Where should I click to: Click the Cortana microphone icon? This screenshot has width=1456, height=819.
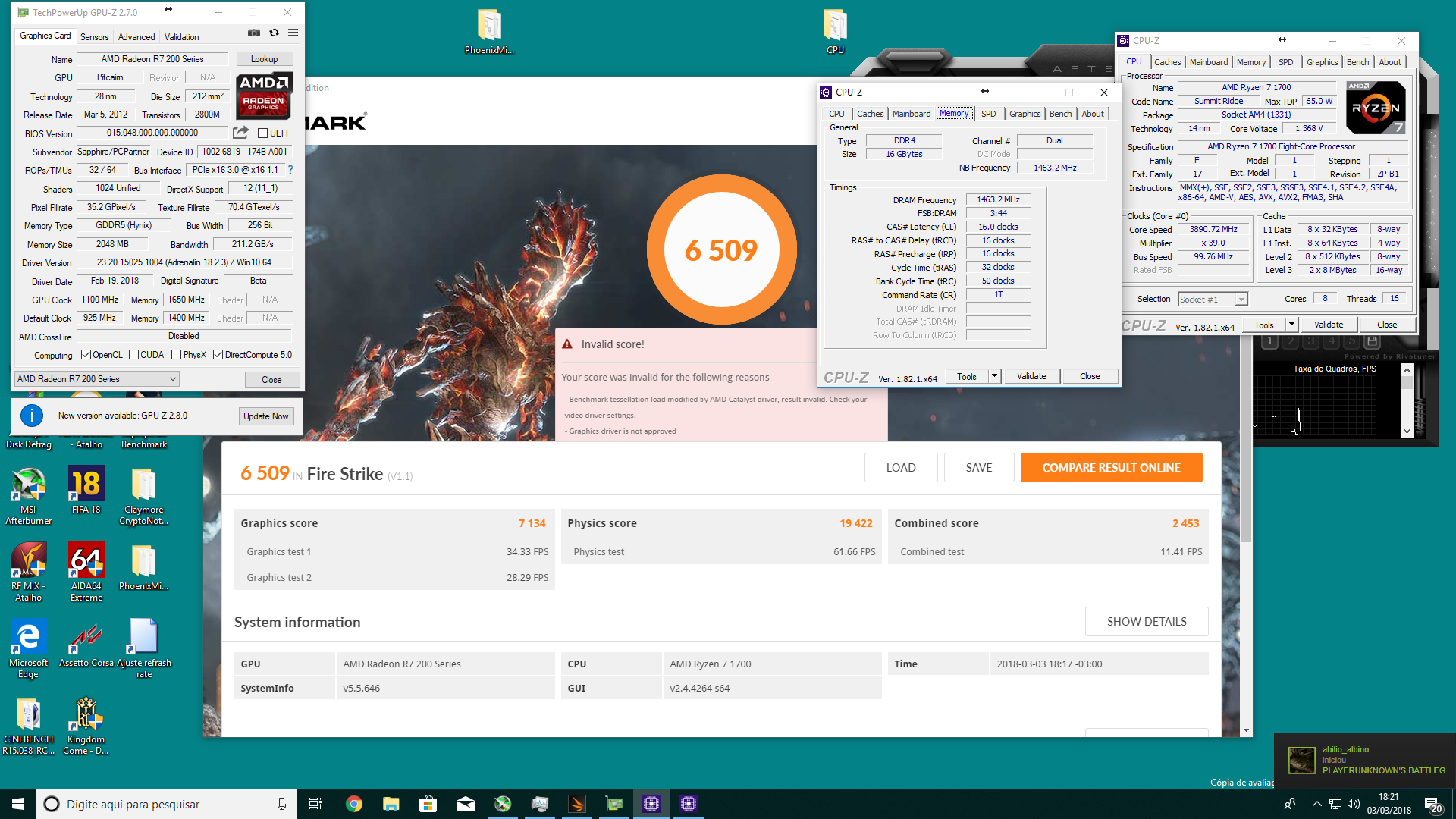coord(281,804)
